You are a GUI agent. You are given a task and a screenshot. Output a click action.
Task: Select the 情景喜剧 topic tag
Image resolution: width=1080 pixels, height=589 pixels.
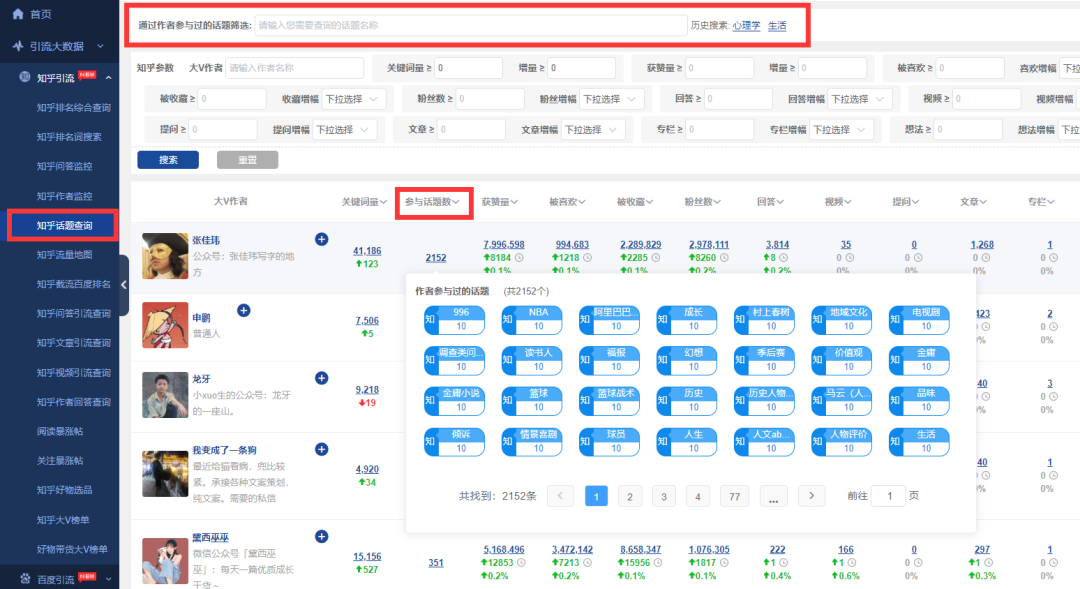coord(532,442)
